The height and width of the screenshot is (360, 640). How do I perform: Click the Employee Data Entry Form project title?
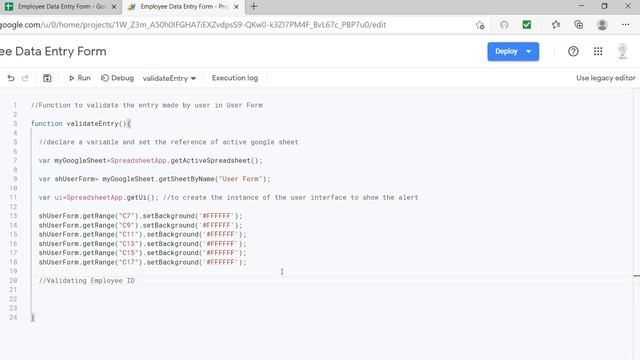[53, 51]
